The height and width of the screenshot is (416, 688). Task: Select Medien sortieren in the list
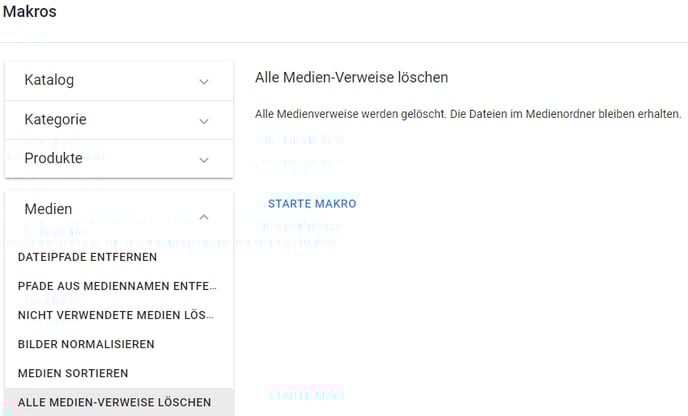(72, 373)
